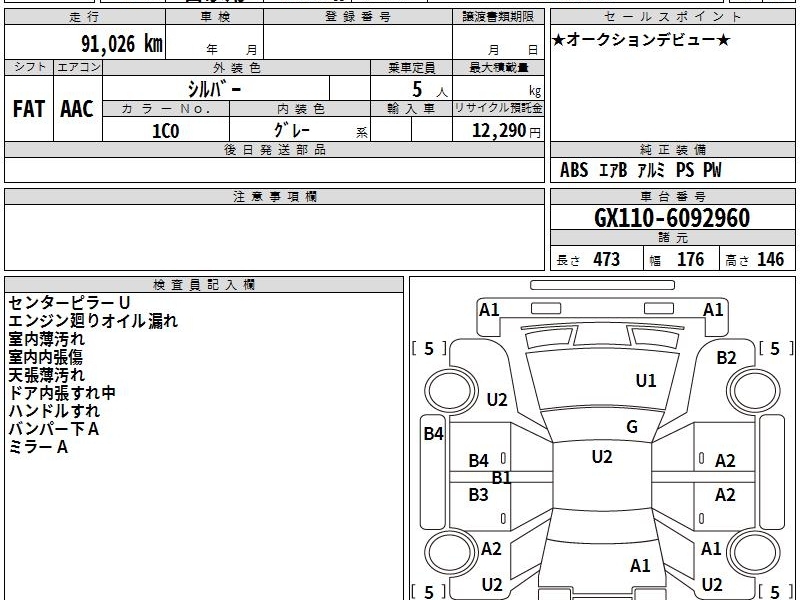Viewport: 800px width, 600px height.
Task: Select the note ドア内張すれ中
Action: 62,393
